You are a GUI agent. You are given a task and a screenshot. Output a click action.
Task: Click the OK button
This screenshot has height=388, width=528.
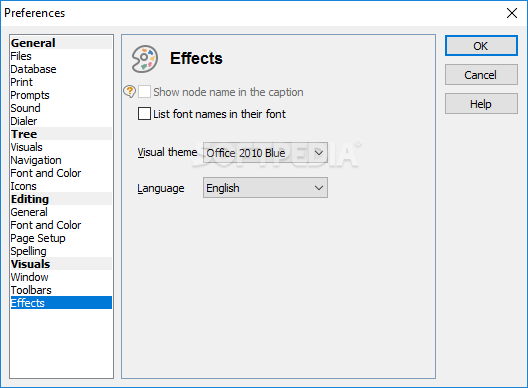[x=481, y=46]
